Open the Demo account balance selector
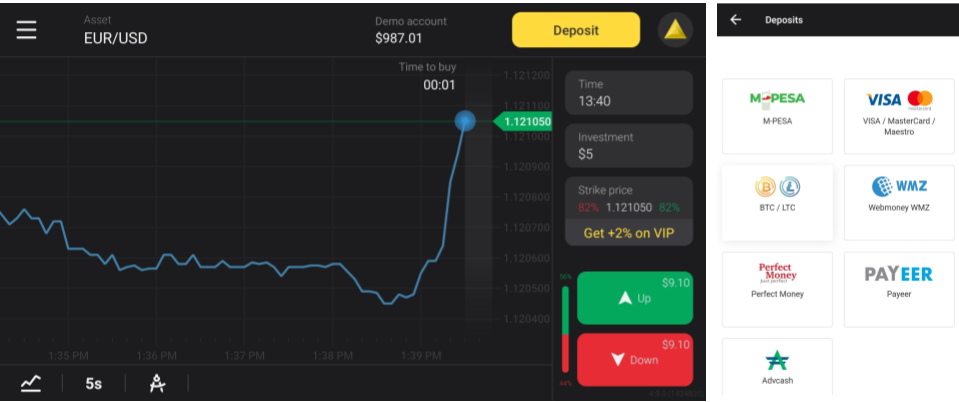 (x=411, y=30)
